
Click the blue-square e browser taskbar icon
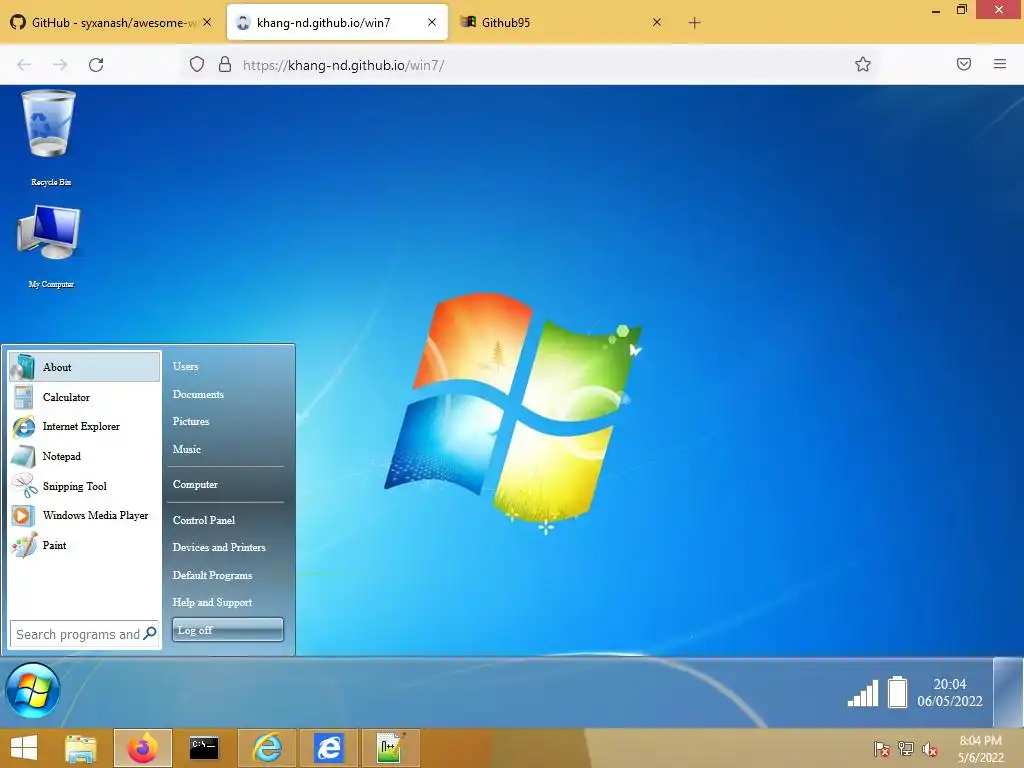coord(328,748)
